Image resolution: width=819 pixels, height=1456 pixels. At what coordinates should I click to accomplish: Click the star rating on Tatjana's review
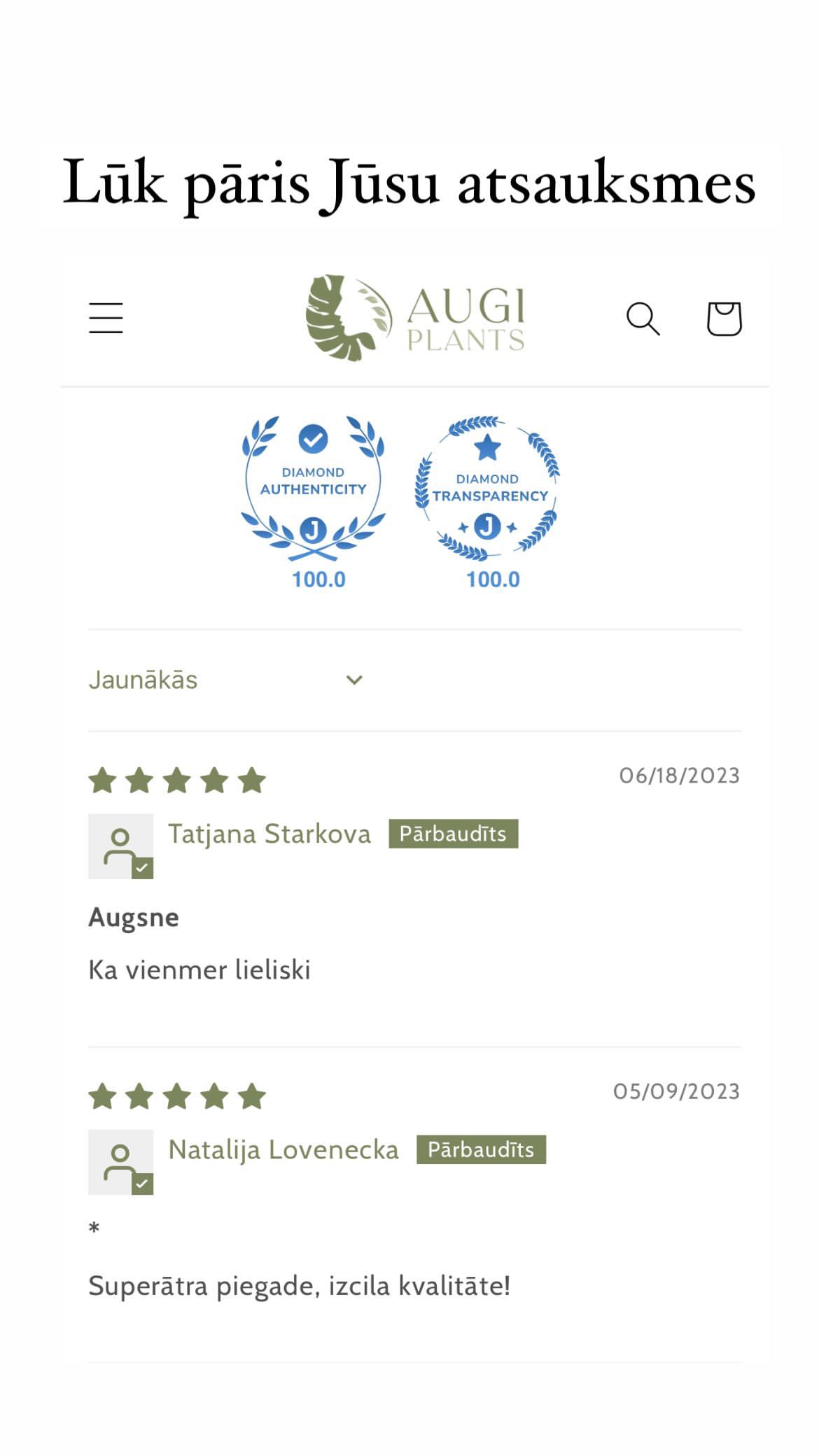tap(177, 780)
